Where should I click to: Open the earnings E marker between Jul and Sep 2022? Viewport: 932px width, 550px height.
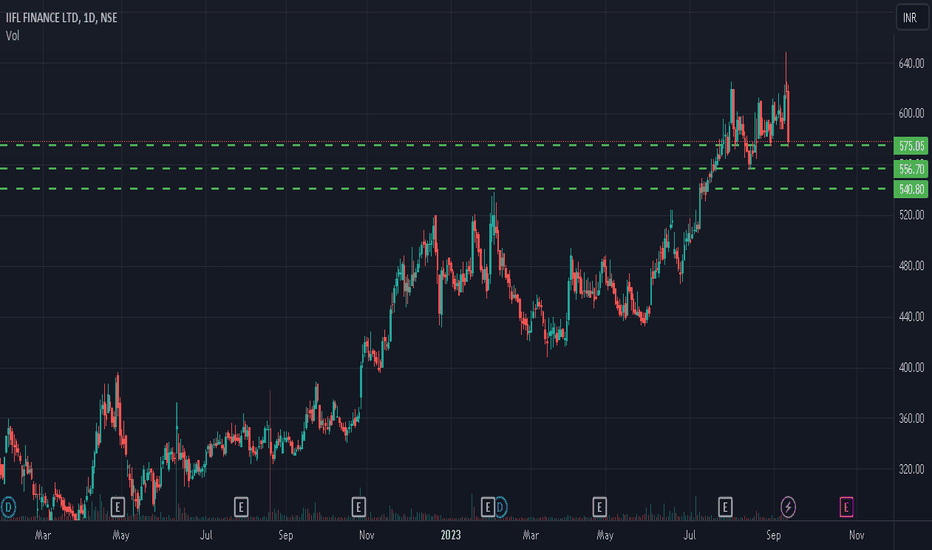click(x=241, y=507)
